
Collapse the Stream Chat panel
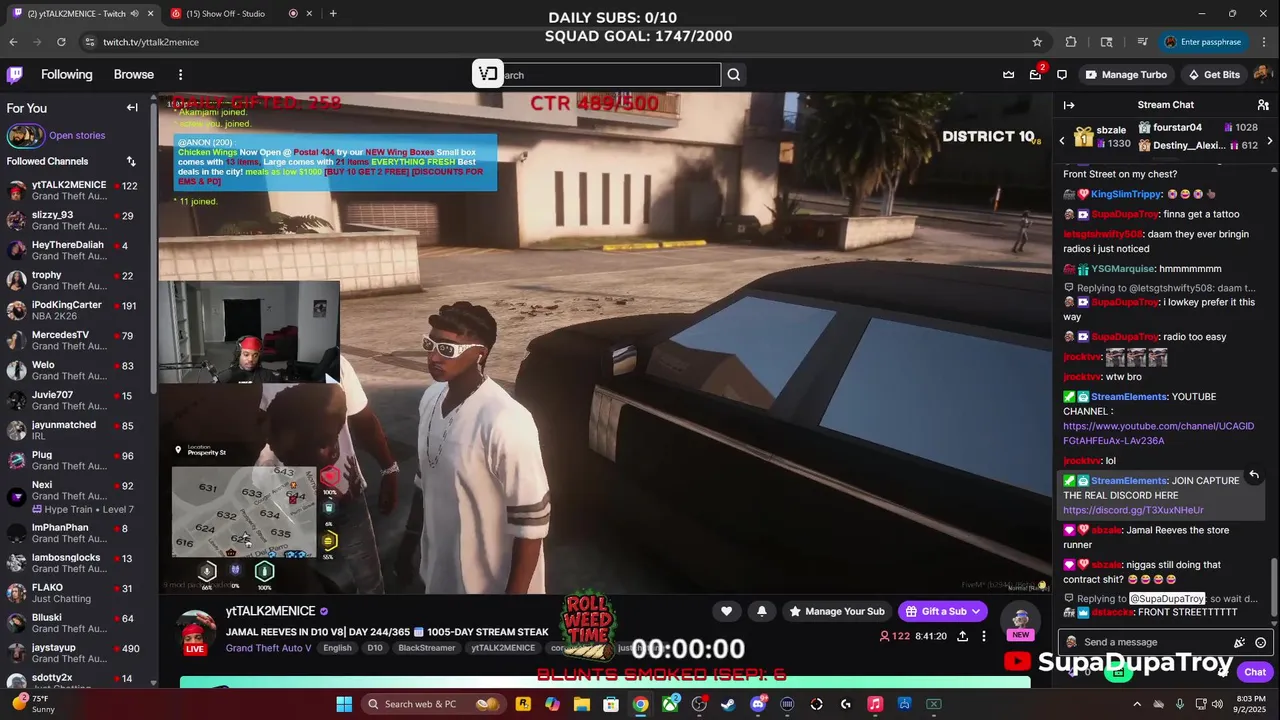(x=1069, y=105)
